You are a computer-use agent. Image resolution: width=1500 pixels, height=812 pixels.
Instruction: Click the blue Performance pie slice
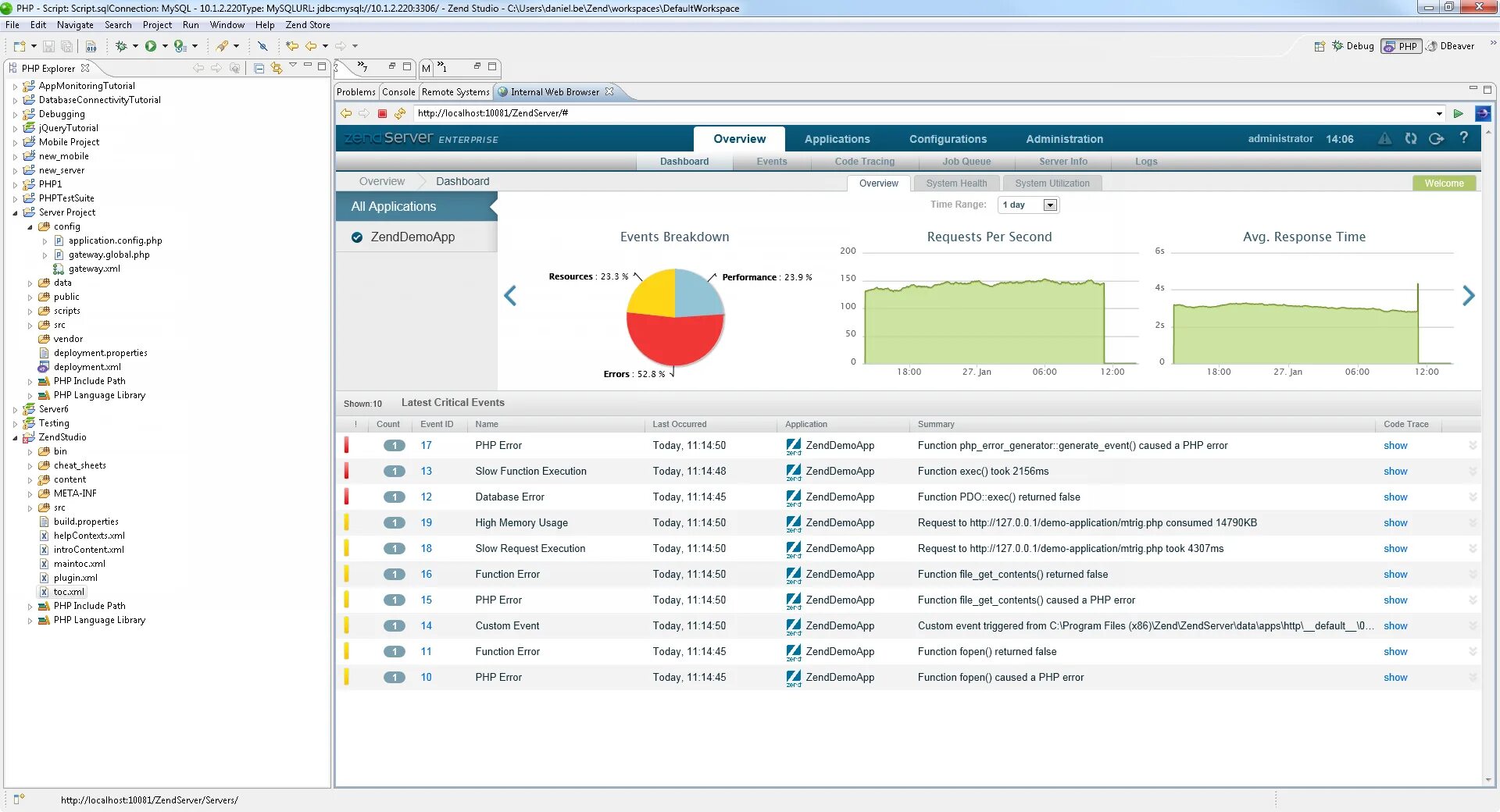697,295
